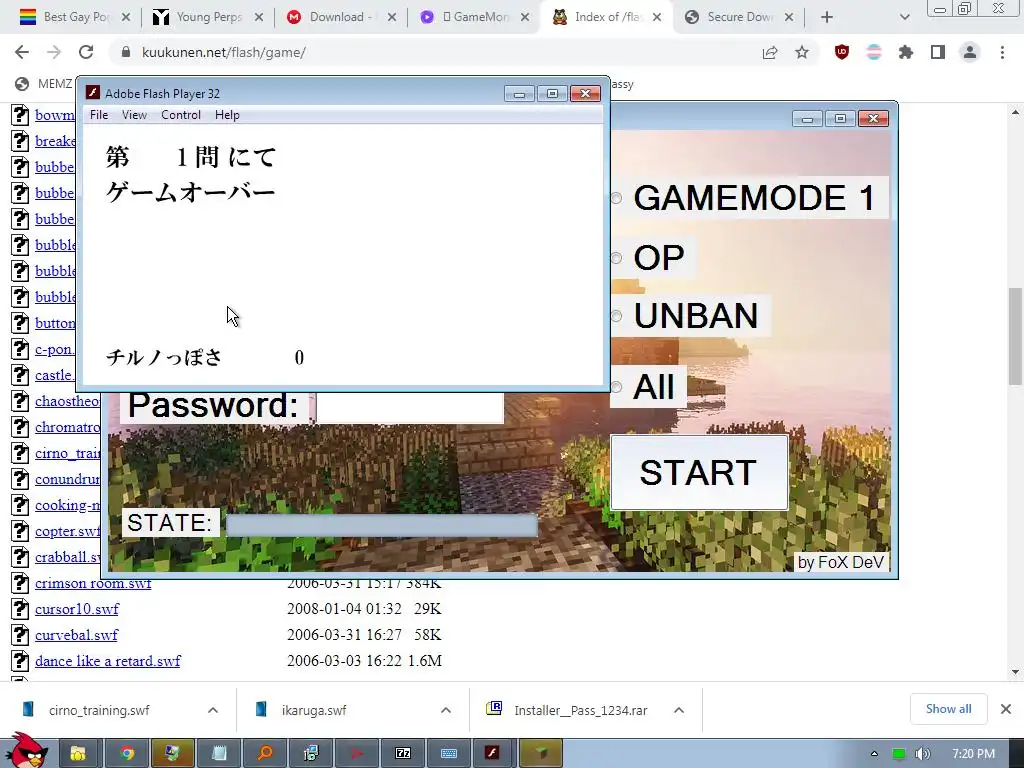1024x768 pixels.
Task: Open the installer taskbar icon beside Chrome
Action: pyautogui.click(x=172, y=754)
